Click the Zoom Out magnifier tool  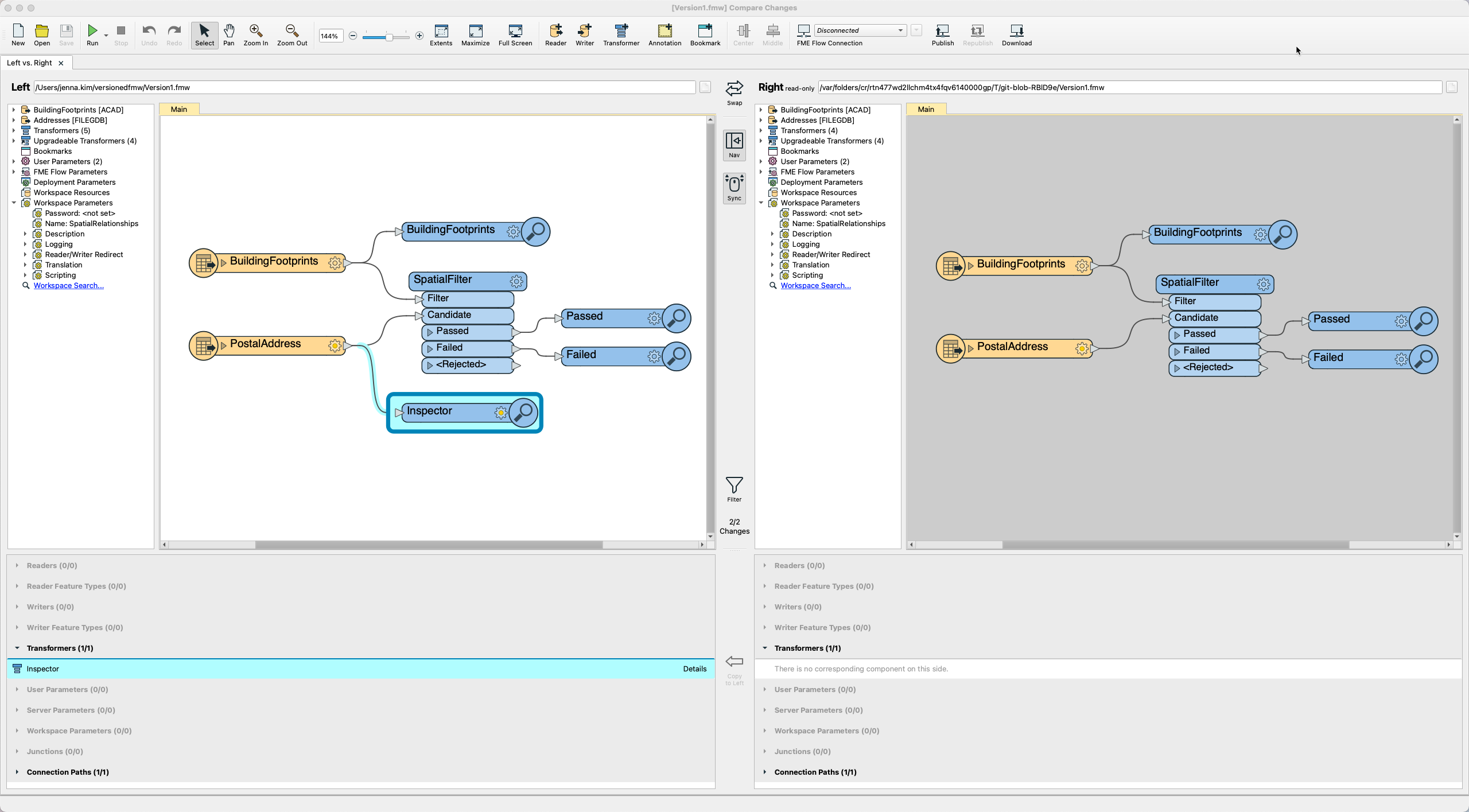(292, 34)
